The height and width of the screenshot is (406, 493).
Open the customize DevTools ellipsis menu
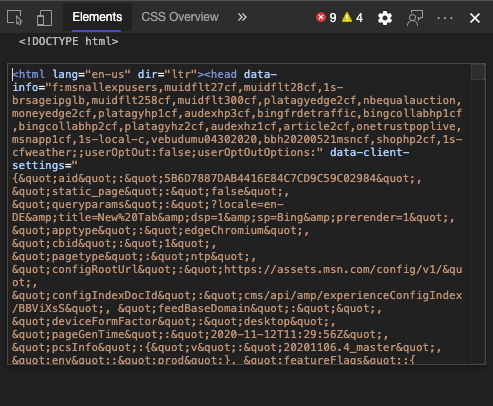point(445,18)
